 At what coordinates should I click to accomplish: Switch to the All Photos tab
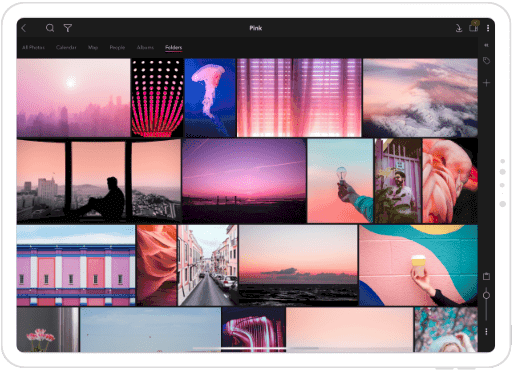[33, 47]
